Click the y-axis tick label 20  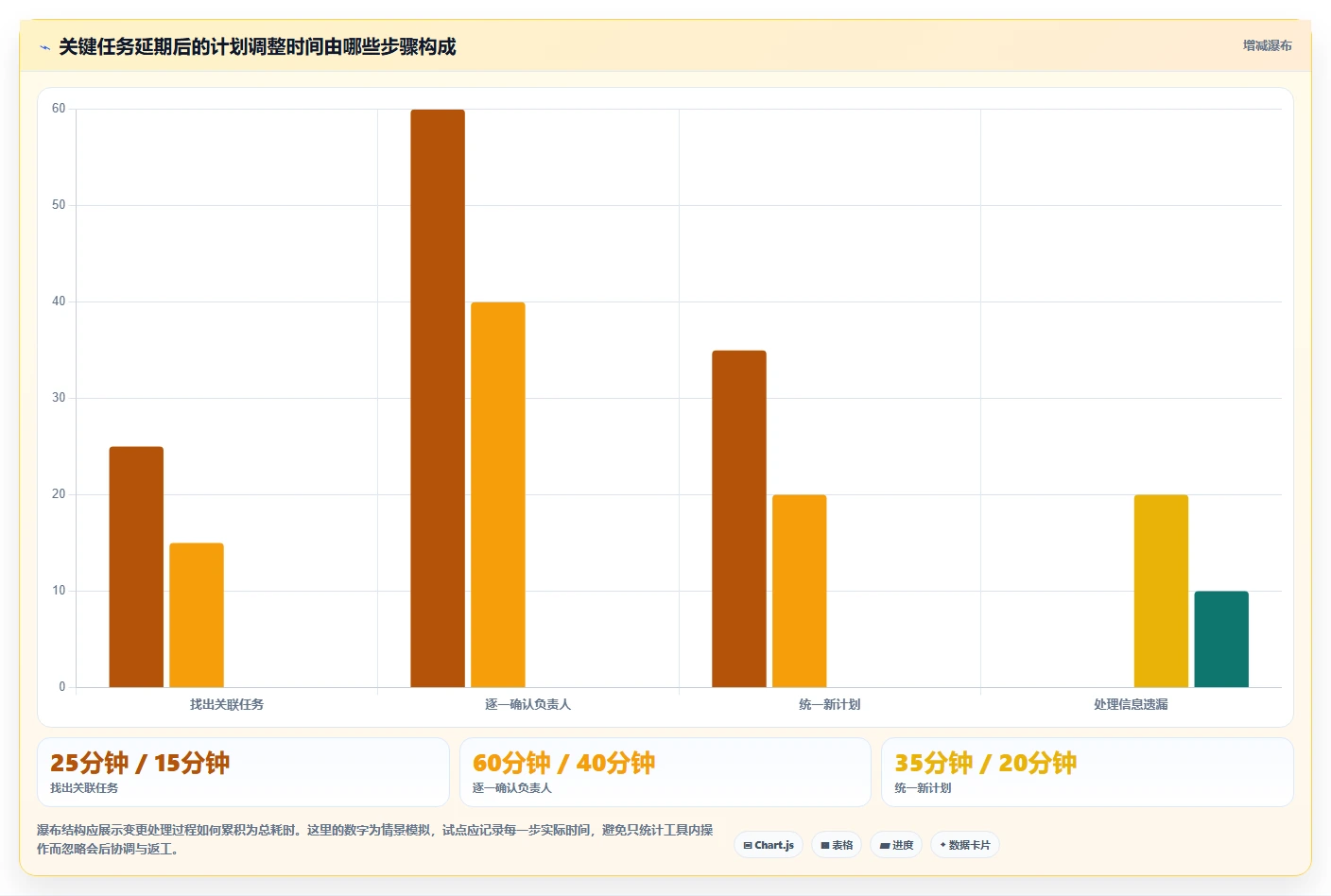[59, 494]
